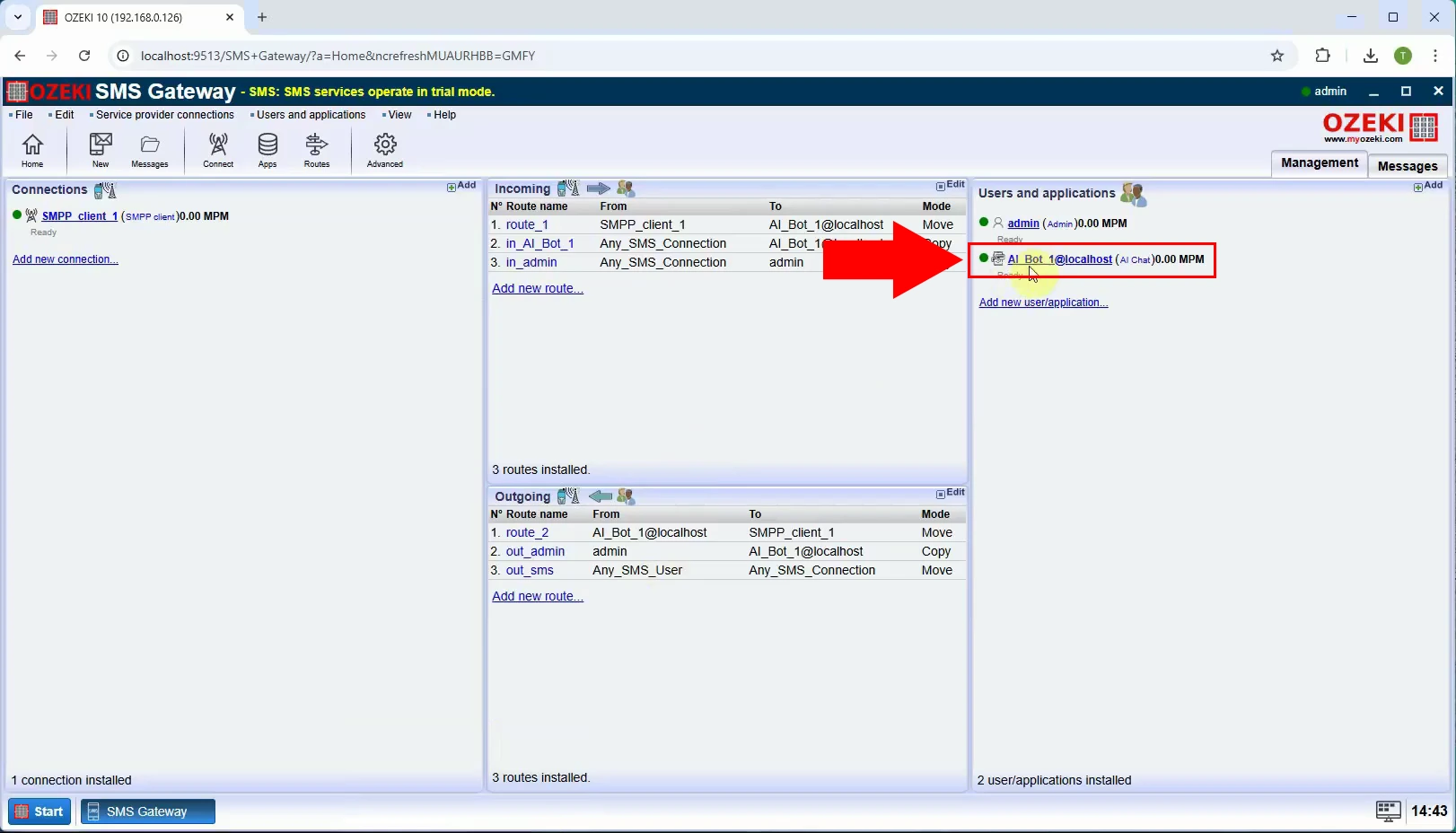
Task: Click the admin user person icon
Action: 998,223
